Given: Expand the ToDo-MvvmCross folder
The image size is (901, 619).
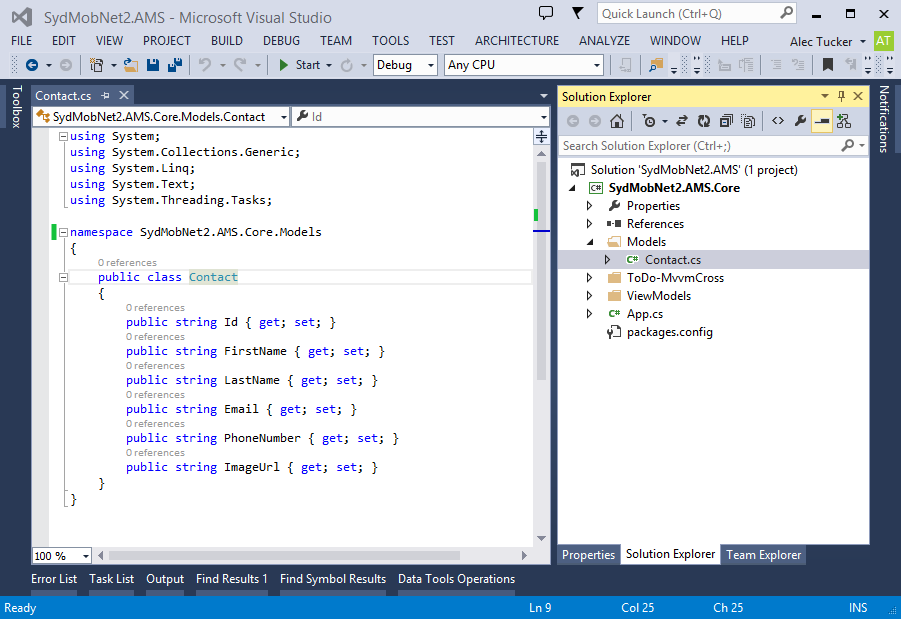Looking at the screenshot, I should pos(589,278).
